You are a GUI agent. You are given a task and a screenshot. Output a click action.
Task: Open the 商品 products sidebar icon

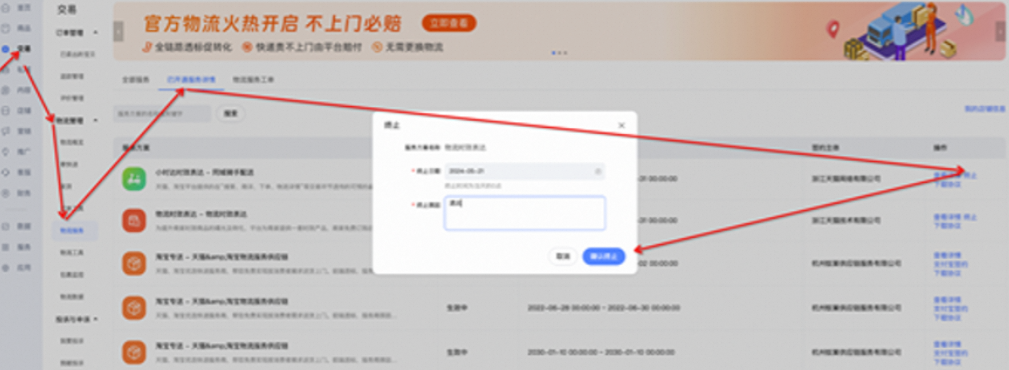6,28
